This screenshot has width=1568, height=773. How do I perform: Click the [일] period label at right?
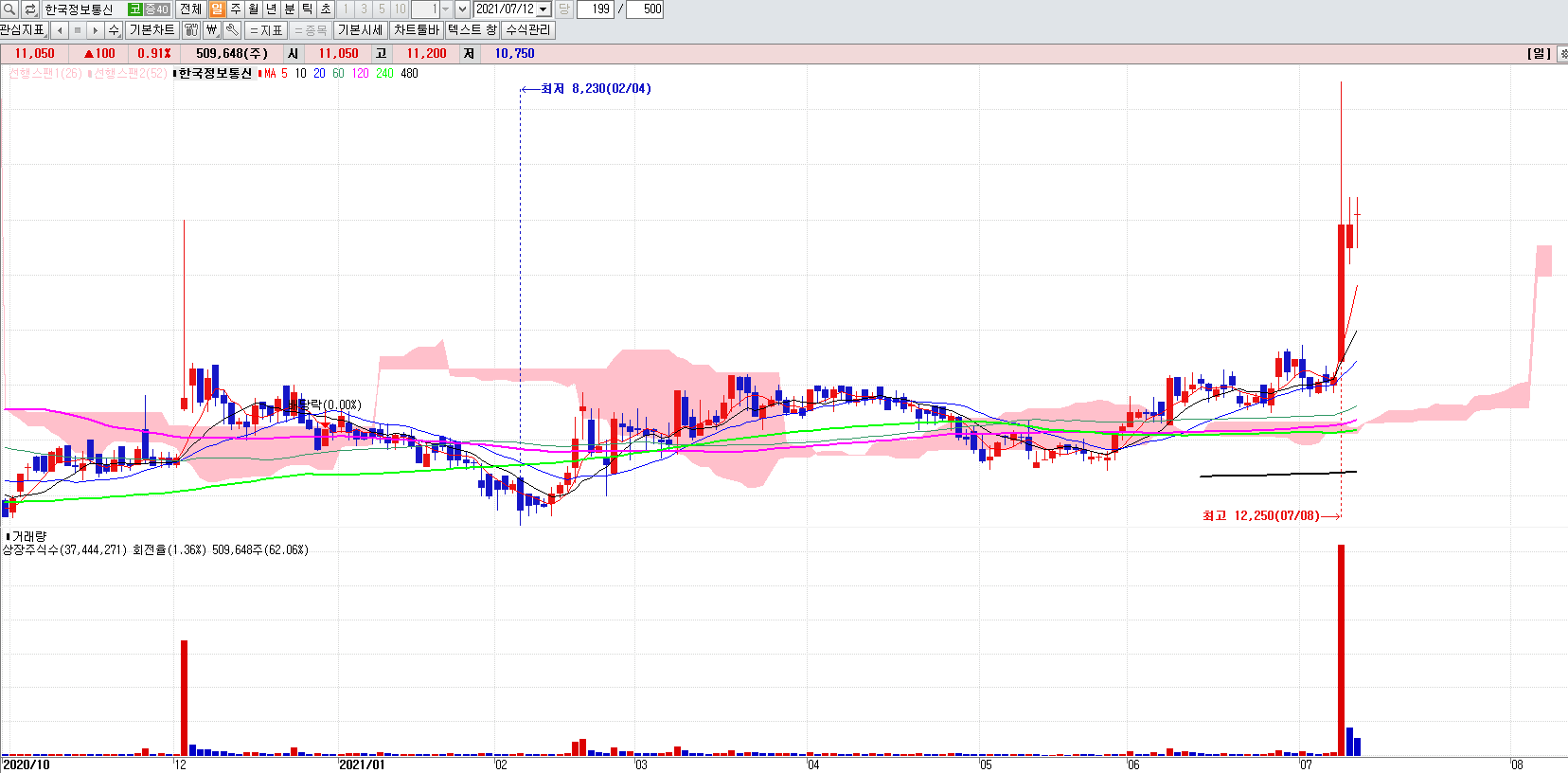click(x=1539, y=54)
